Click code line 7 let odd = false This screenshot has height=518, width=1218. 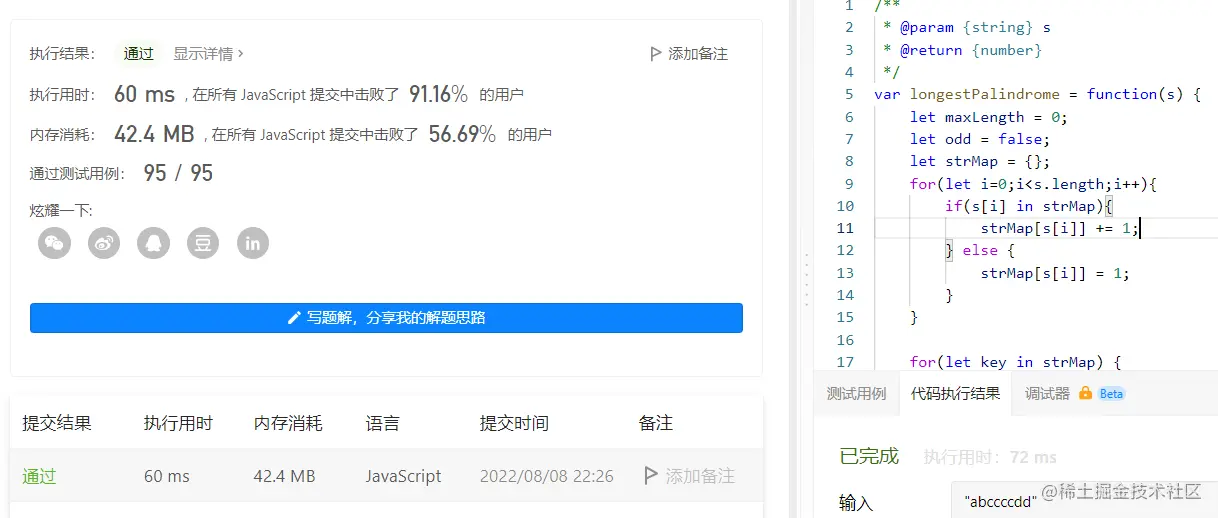(x=980, y=139)
